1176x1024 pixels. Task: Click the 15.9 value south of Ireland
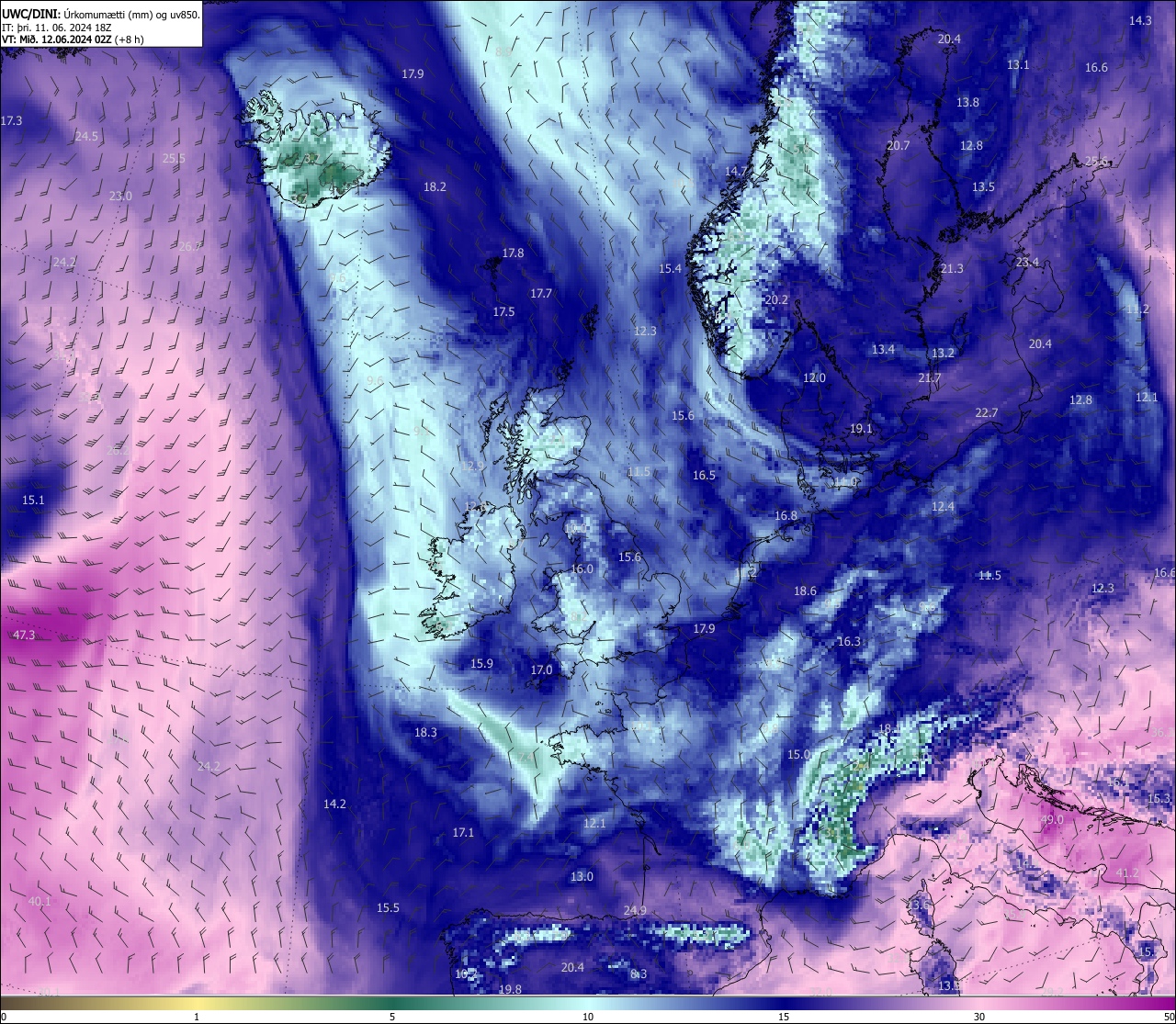click(x=481, y=663)
